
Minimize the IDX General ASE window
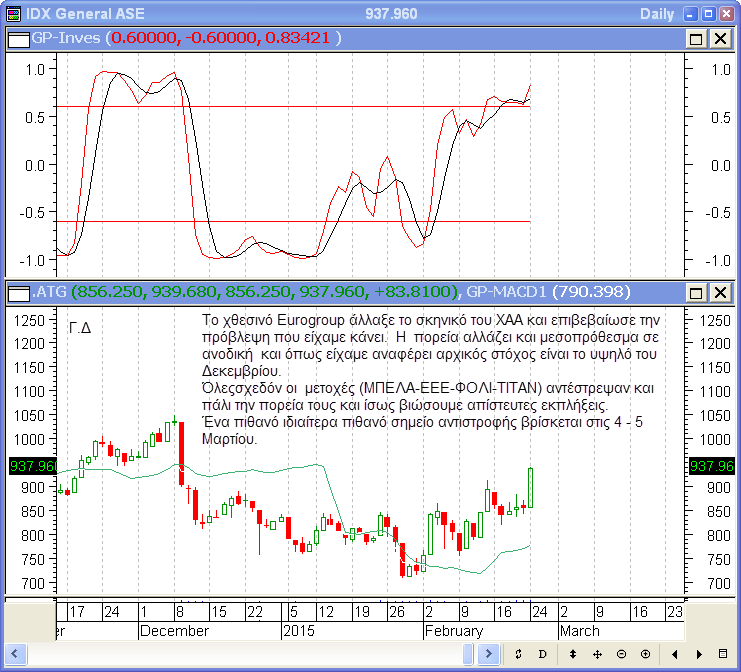690,14
